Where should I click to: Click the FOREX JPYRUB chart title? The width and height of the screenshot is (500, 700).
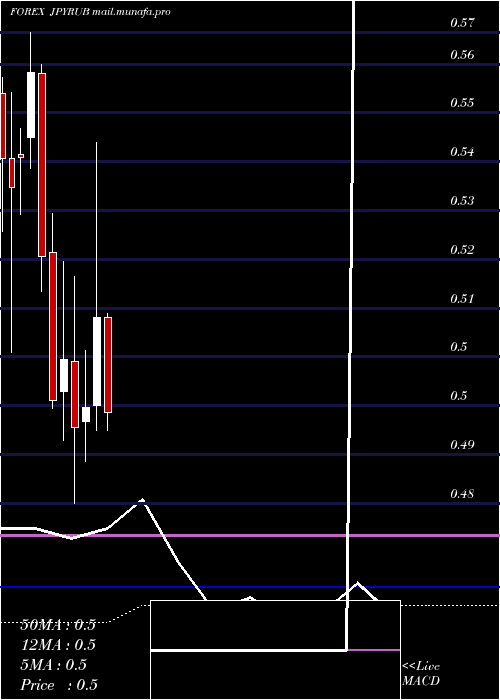click(90, 12)
